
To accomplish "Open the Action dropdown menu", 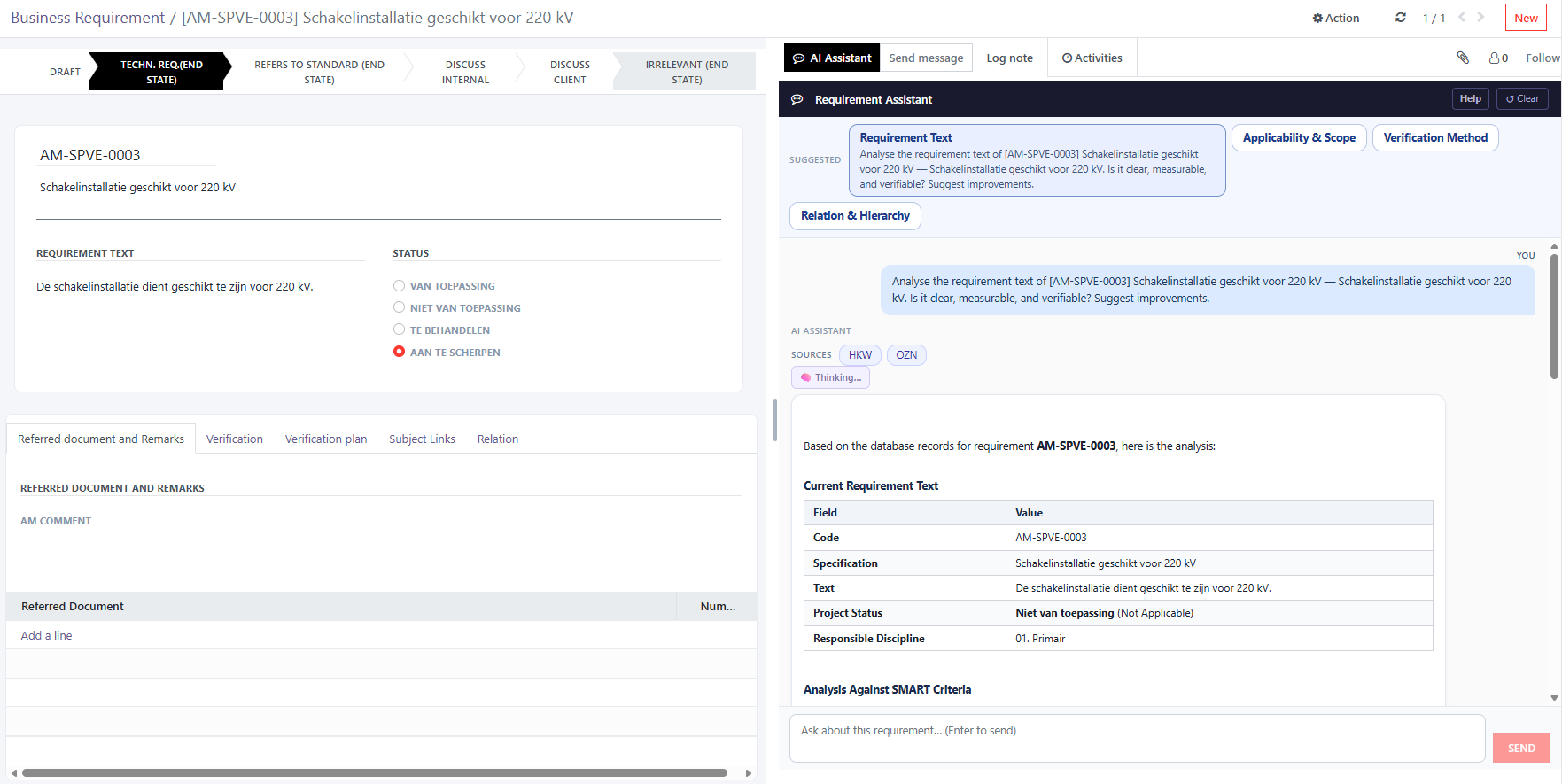I will 1335,18.
